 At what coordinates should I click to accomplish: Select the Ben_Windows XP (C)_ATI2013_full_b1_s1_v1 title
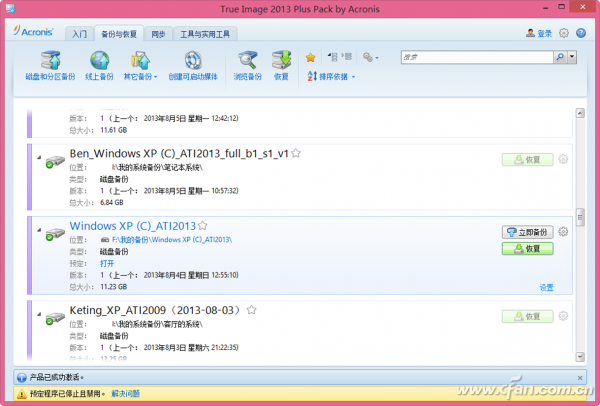pos(179,153)
